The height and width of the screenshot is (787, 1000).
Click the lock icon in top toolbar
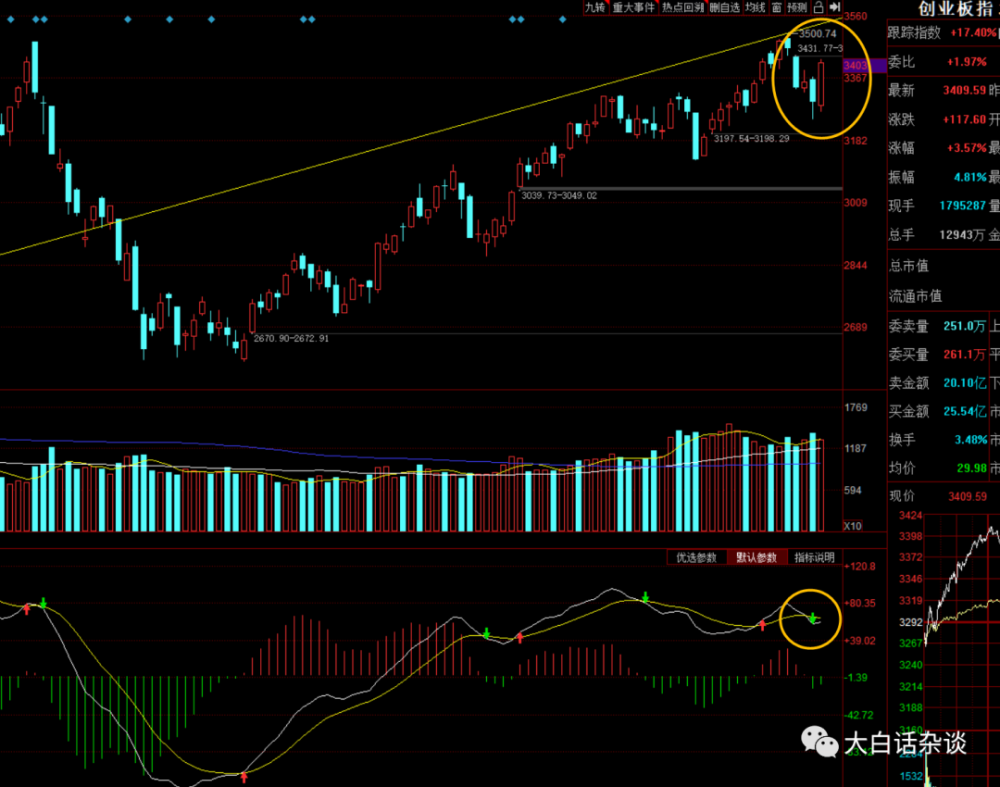817,7
